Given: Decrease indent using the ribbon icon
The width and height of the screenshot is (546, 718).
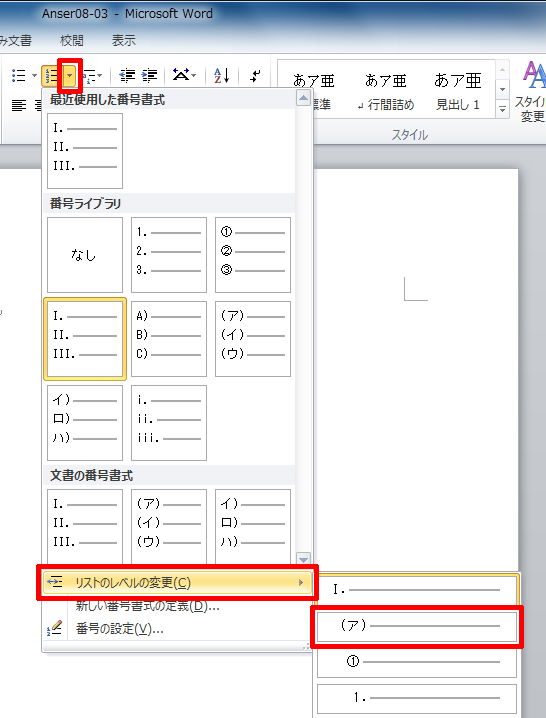Looking at the screenshot, I should pos(127,75).
